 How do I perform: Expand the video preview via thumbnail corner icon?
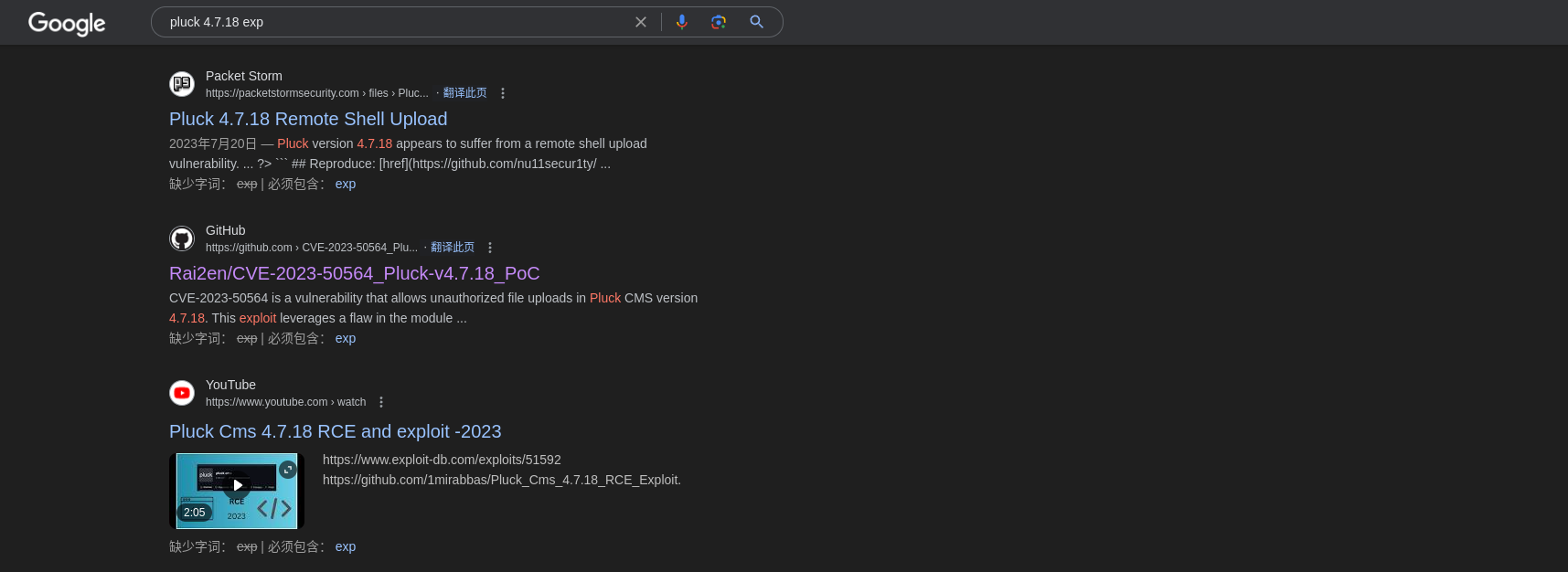[288, 470]
